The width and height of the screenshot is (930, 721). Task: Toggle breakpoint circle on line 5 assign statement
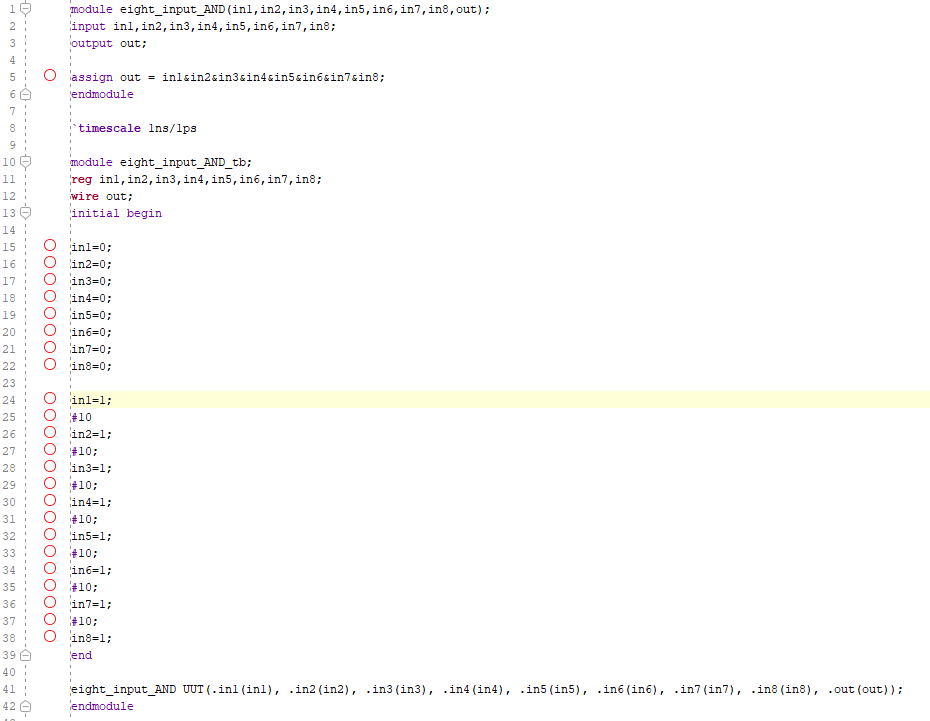click(50, 75)
